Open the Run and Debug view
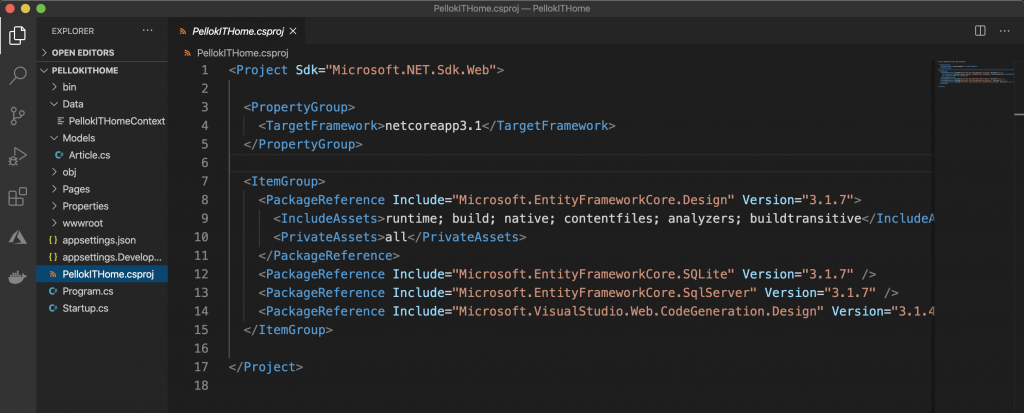Viewport: 1024px width, 413px height. tap(17, 156)
